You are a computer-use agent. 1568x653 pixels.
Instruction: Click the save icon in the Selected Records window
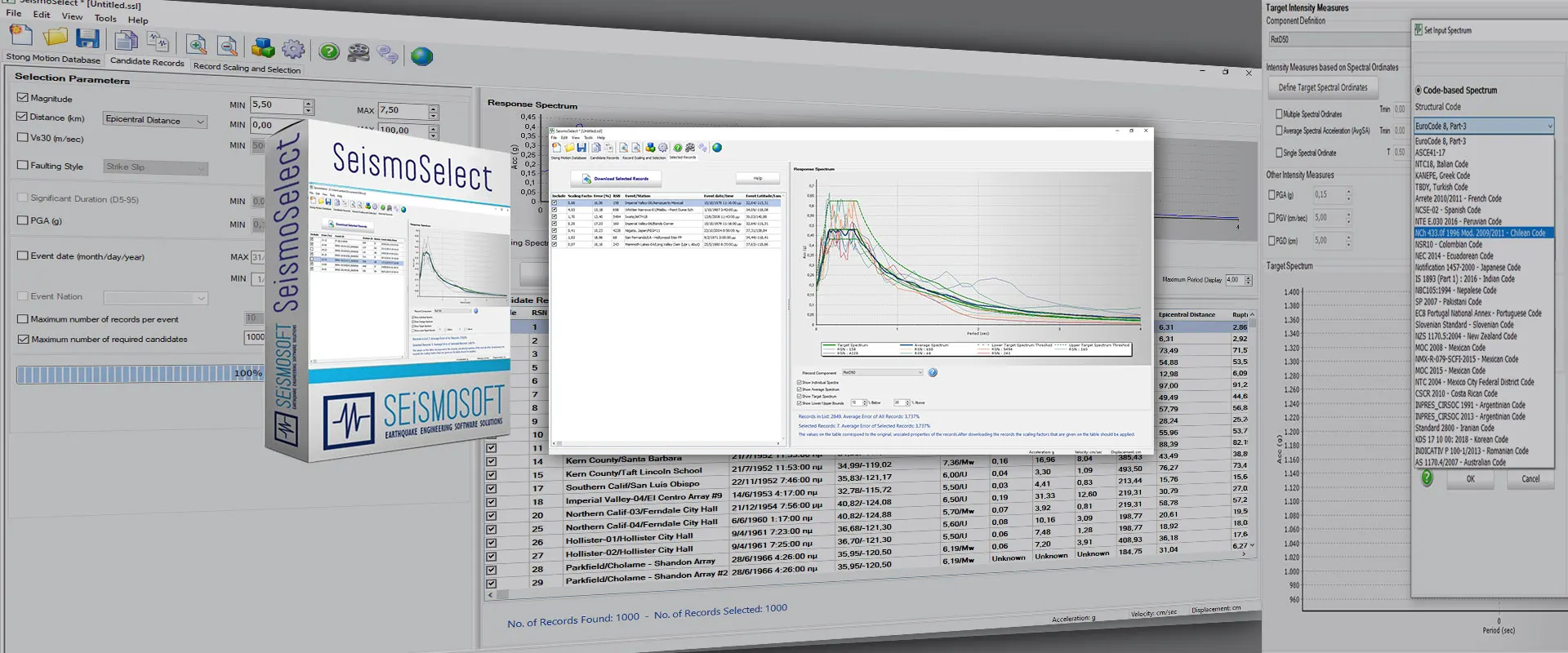[581, 148]
